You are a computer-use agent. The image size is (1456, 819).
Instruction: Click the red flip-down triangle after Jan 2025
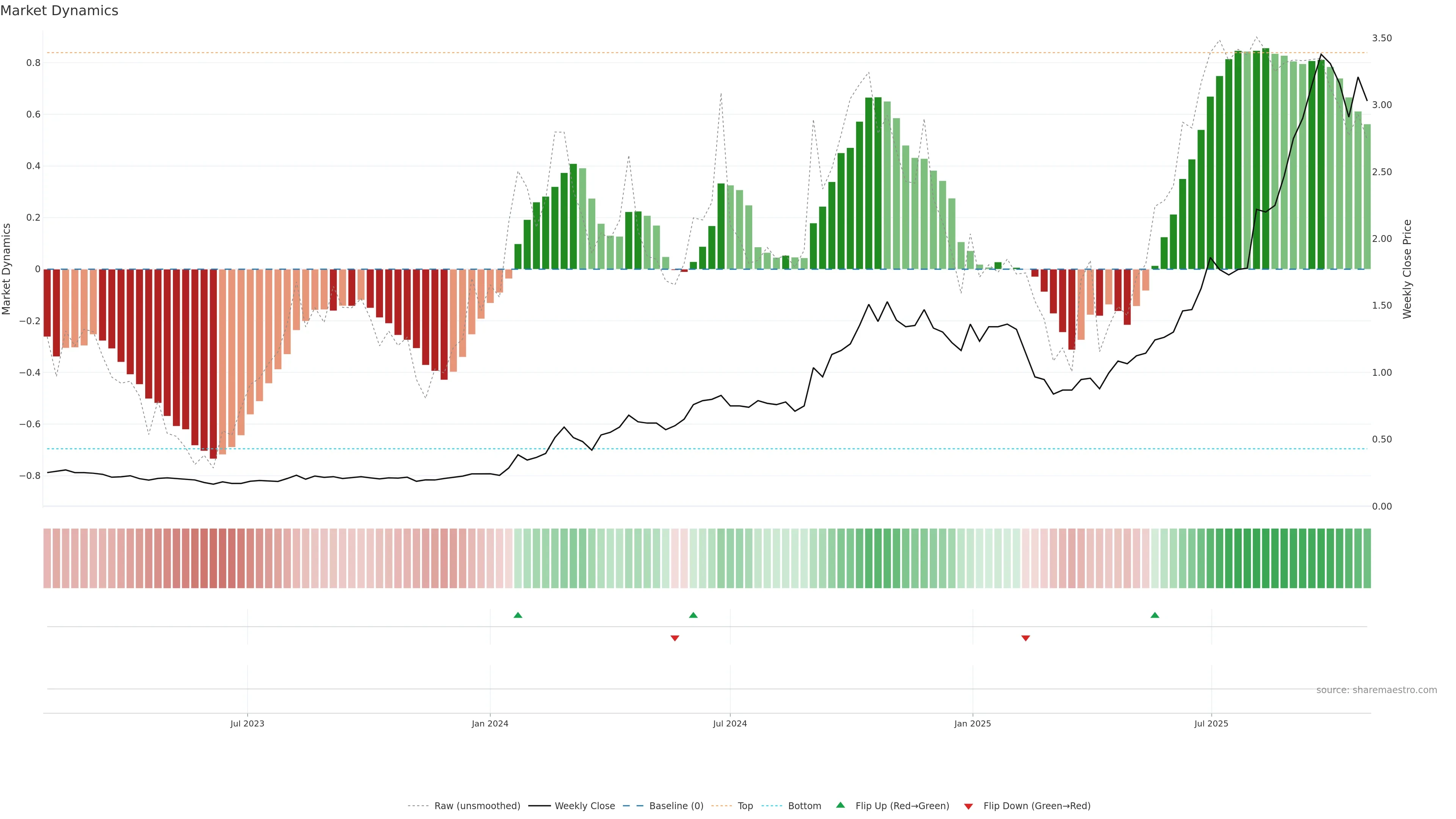point(1026,638)
